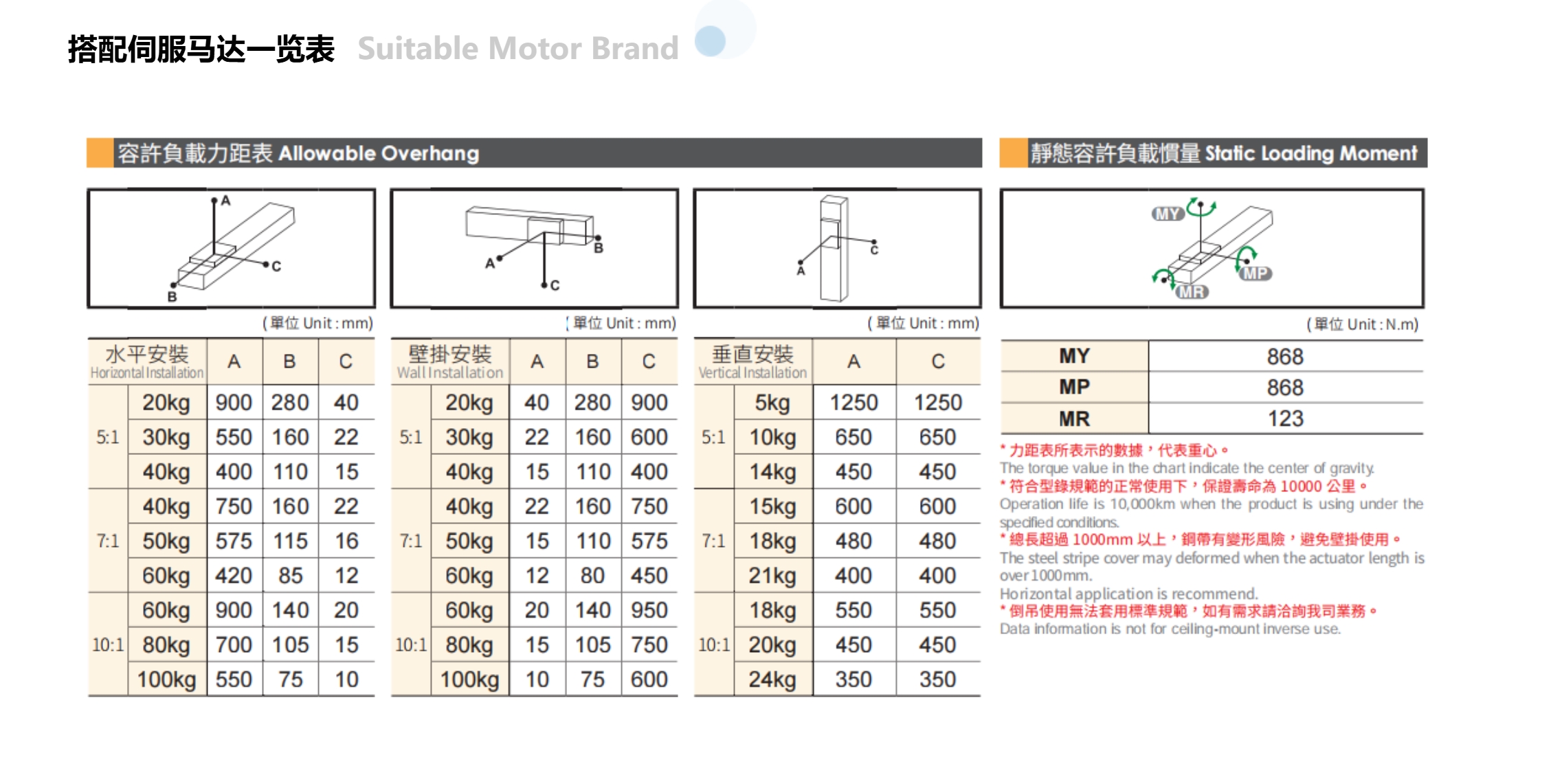Click column C header in Vertical table
Screen dimensions: 1551x784
938,361
